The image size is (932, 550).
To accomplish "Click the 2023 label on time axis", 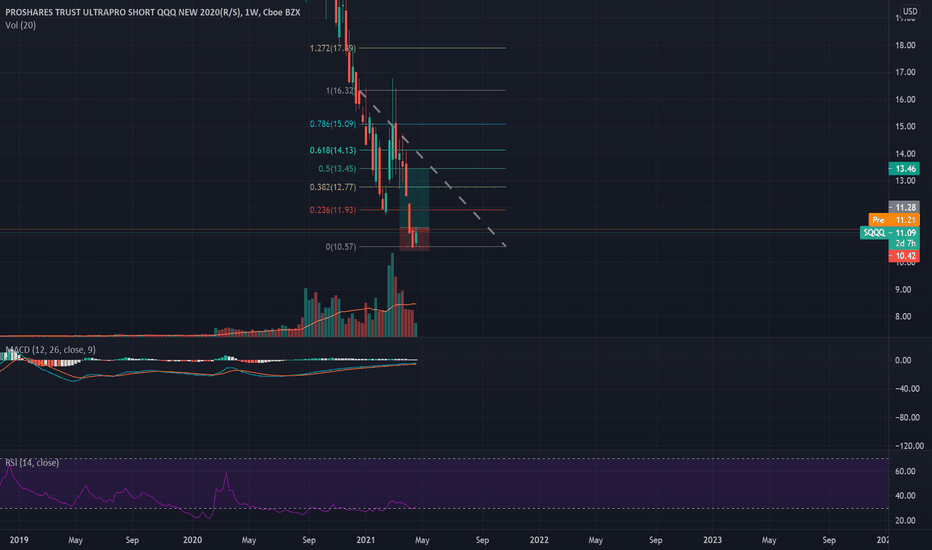I will (713, 540).
